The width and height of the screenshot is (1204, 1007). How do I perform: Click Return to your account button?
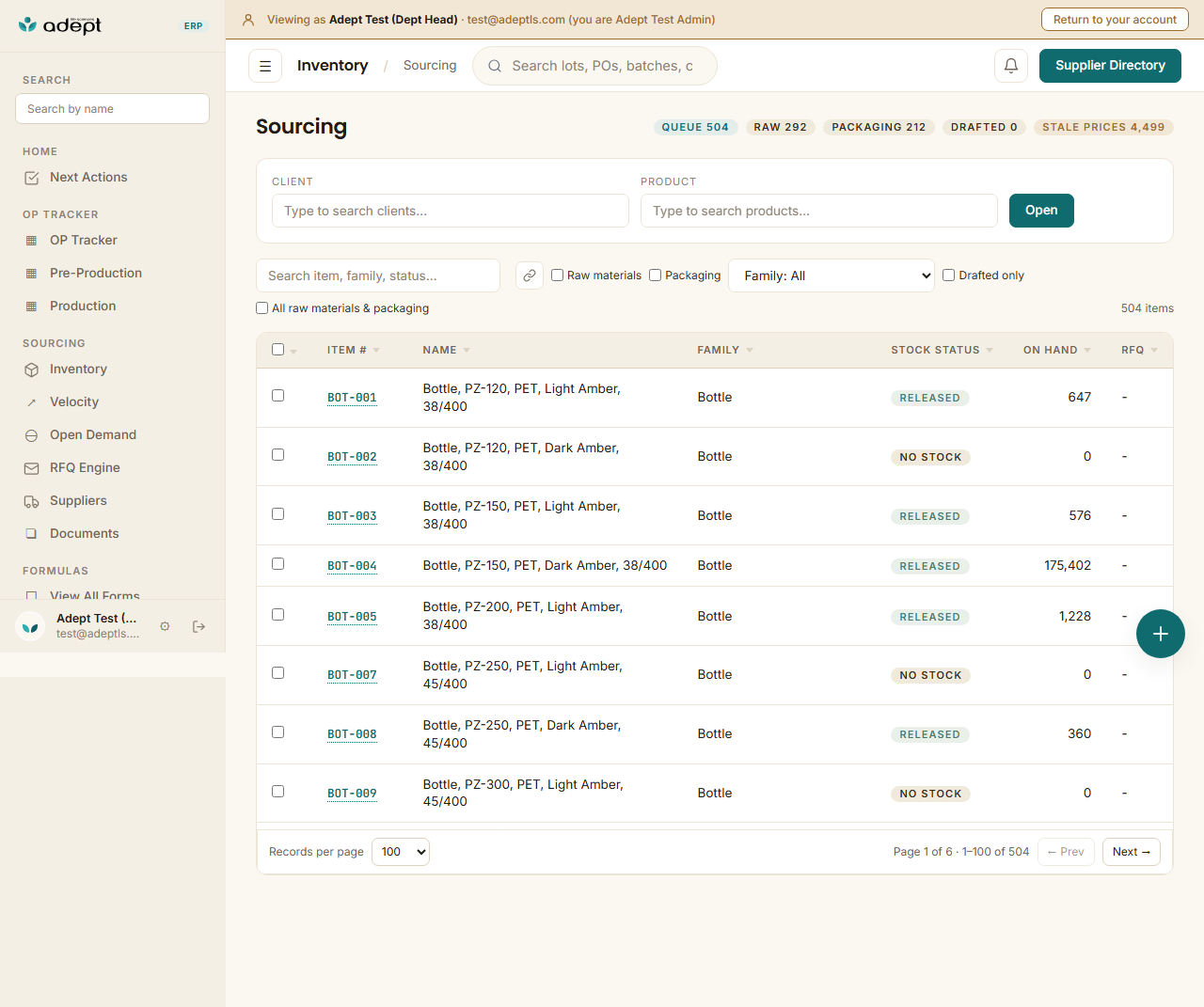1115,20
